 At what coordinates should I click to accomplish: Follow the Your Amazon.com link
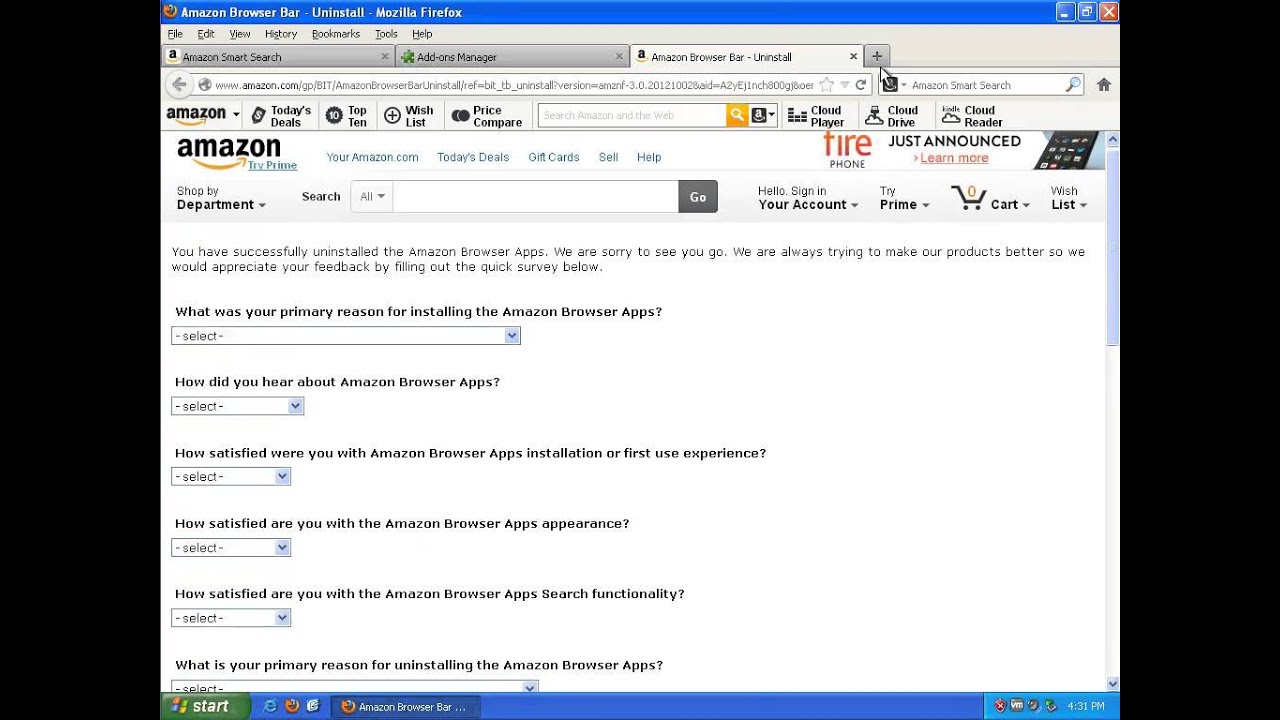pyautogui.click(x=372, y=157)
